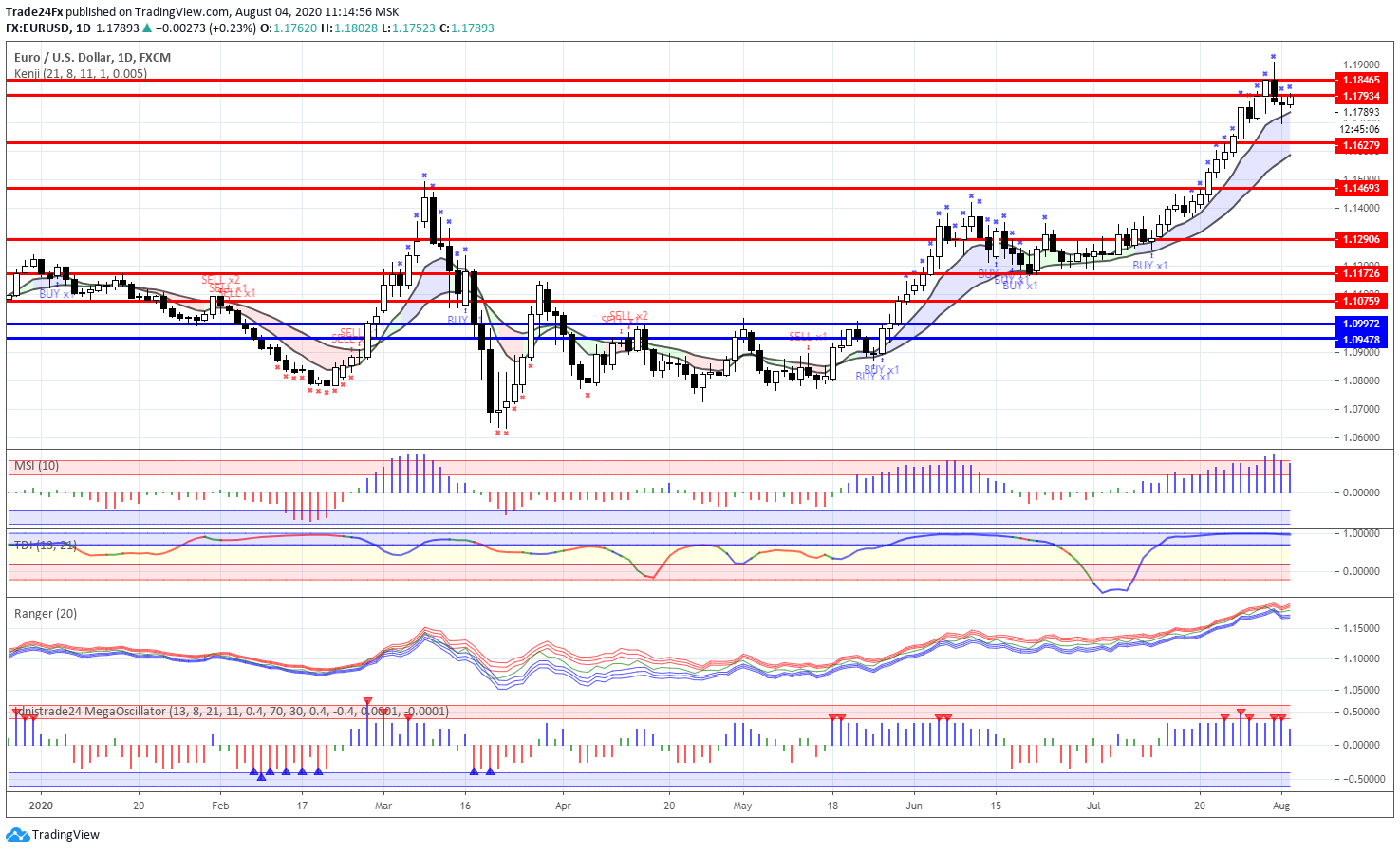Click the blue 1.09478 price level tag
The image size is (1400, 852).
[1361, 340]
